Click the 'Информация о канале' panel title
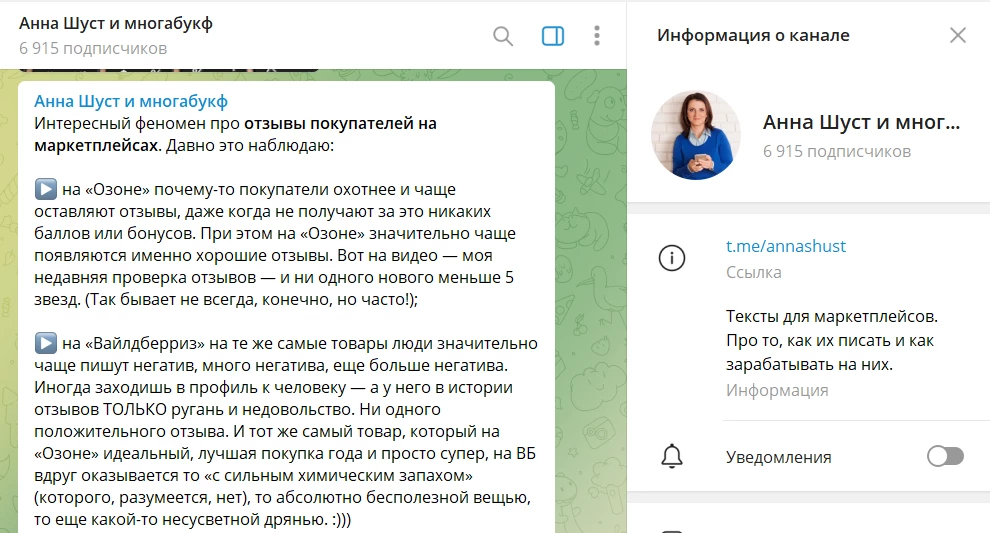This screenshot has width=990, height=533. pyautogui.click(x=753, y=35)
